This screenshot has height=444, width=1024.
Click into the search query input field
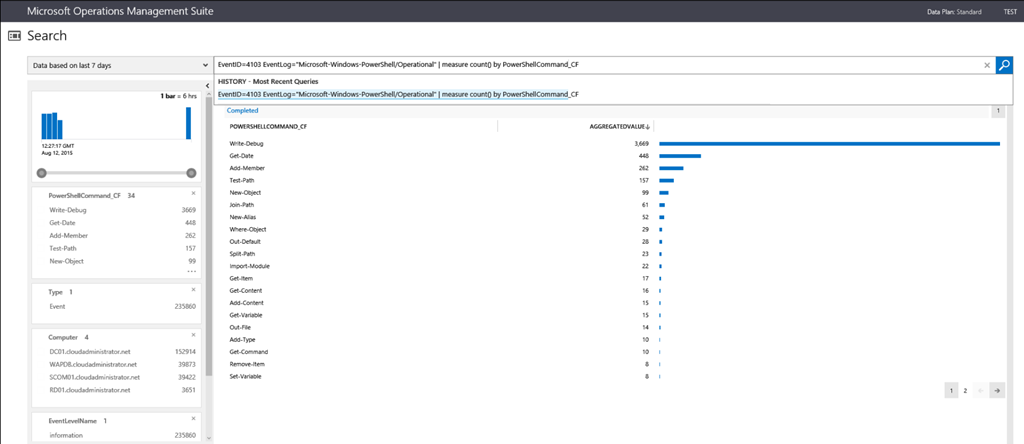(590, 65)
